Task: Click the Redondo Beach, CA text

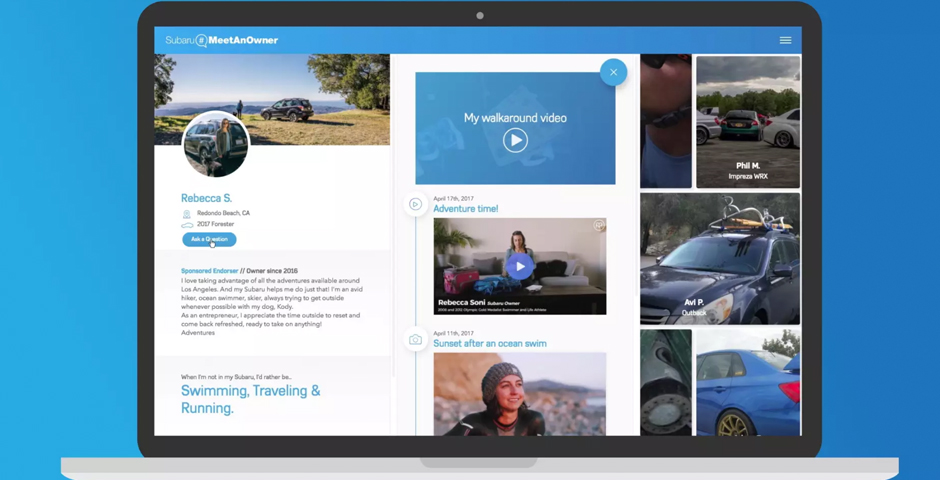Action: pos(224,213)
